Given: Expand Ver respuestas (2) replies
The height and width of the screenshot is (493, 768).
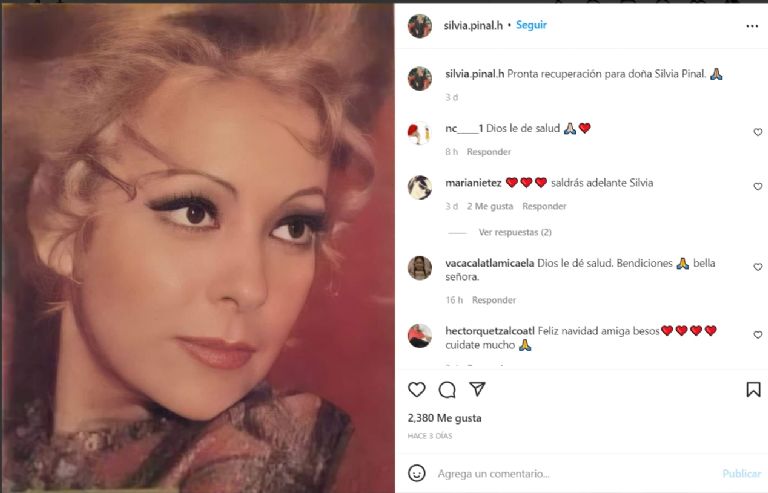Looking at the screenshot, I should tap(515, 232).
